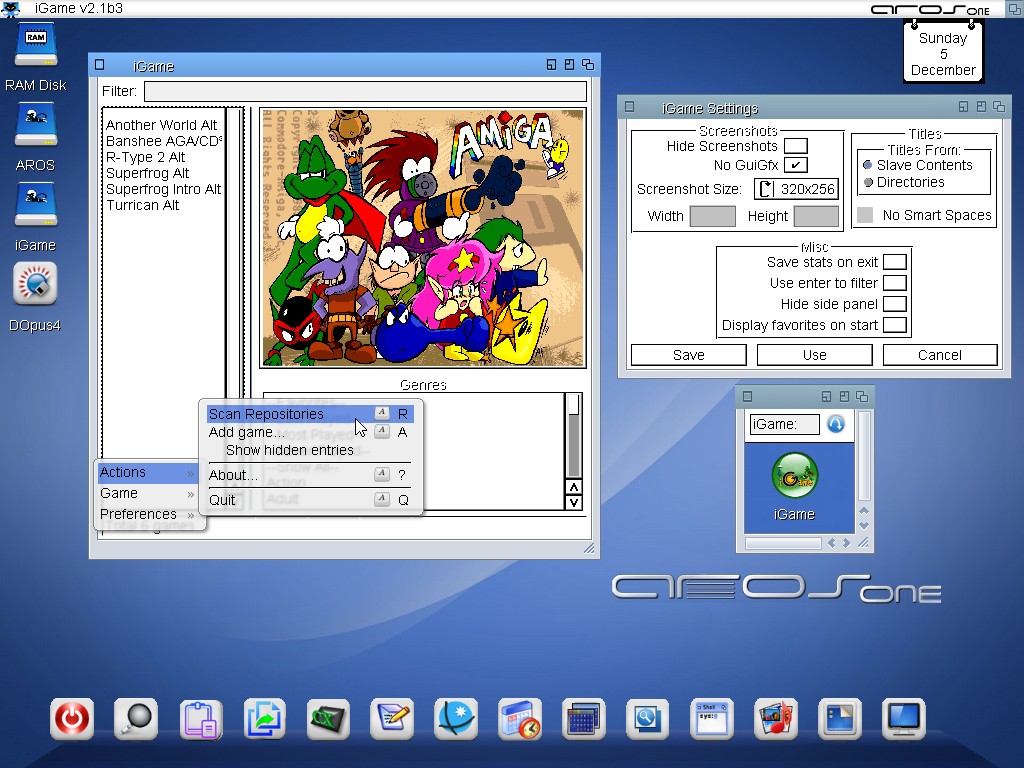
Task: Click the red power icon in dock
Action: [72, 719]
